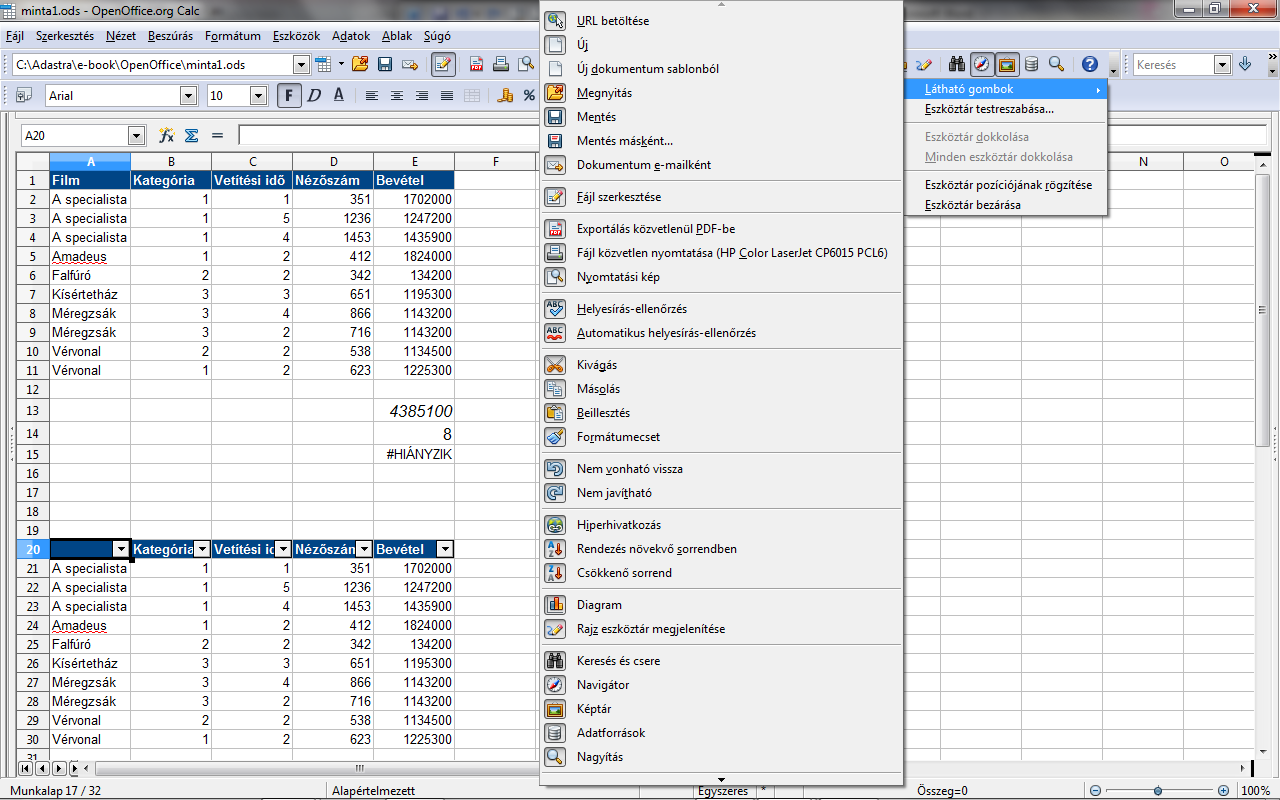Click the Gallery picture-frame toolbar icon
Screen dimensions: 1280x800
pyautogui.click(x=1007, y=64)
